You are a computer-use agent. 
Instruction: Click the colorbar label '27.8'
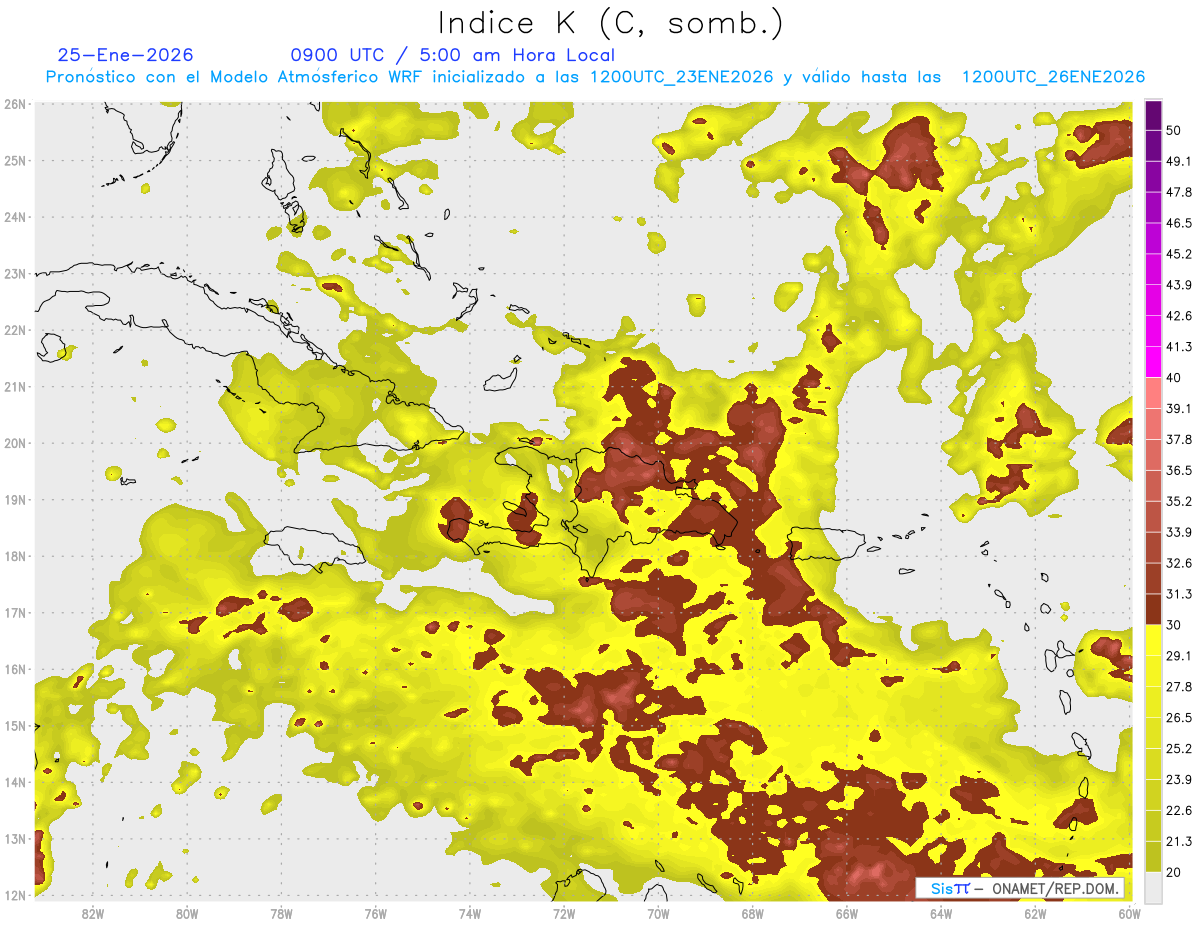pos(1180,686)
